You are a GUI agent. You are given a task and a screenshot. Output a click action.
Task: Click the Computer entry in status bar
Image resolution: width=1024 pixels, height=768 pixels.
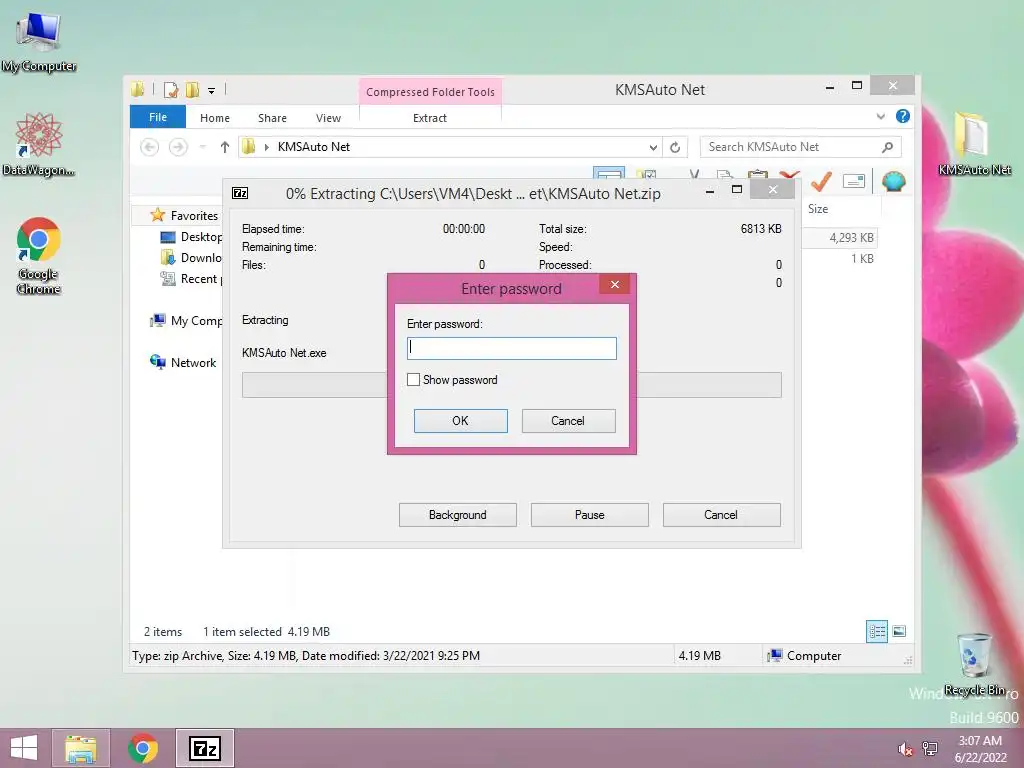(x=805, y=656)
